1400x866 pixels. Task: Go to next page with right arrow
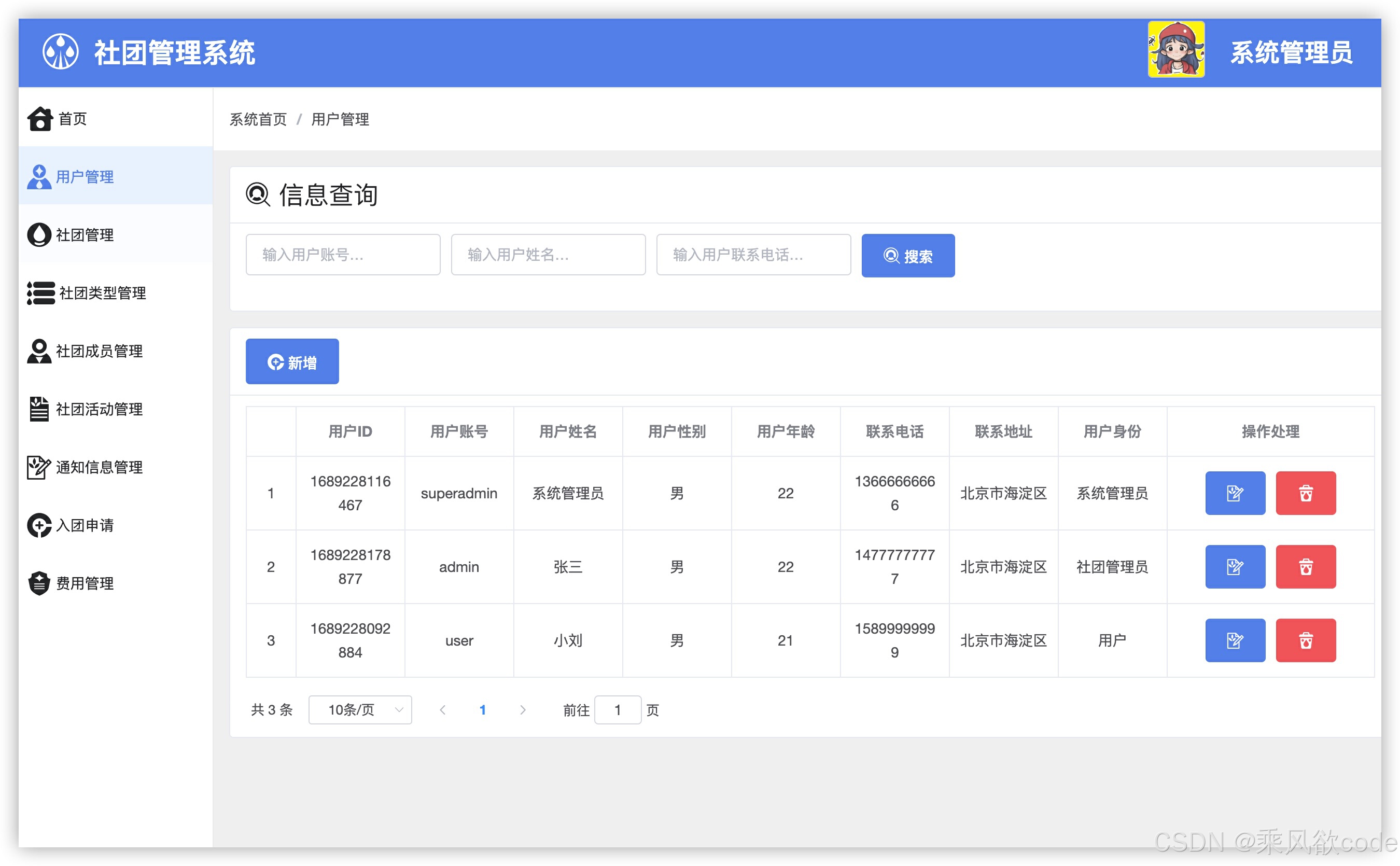click(x=523, y=709)
